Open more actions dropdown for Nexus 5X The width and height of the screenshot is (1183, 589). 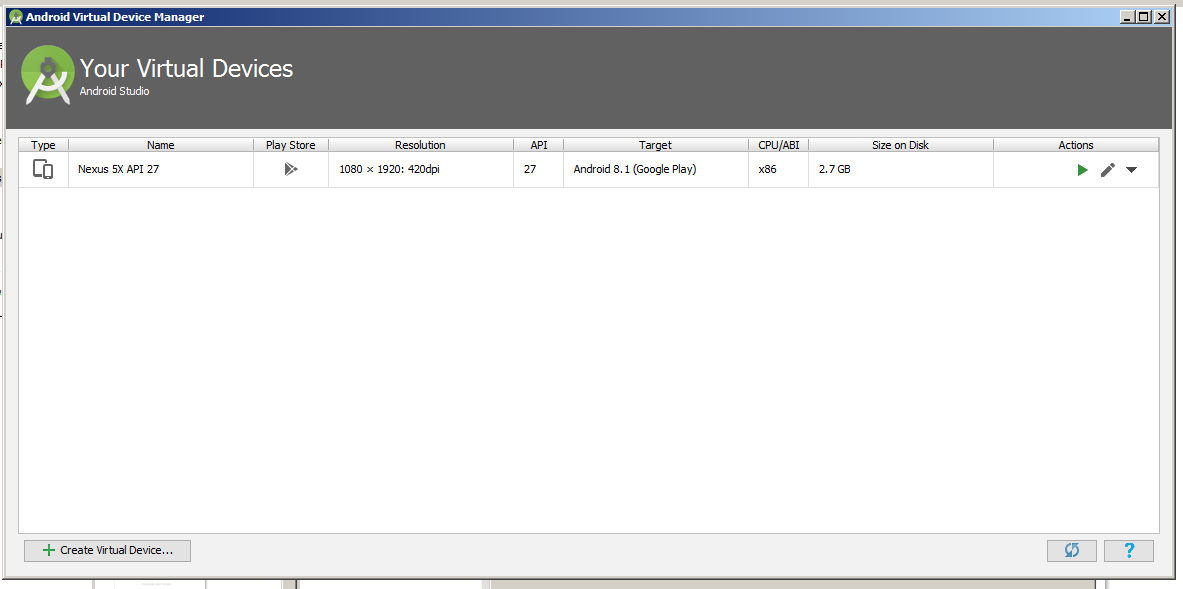pos(1131,170)
